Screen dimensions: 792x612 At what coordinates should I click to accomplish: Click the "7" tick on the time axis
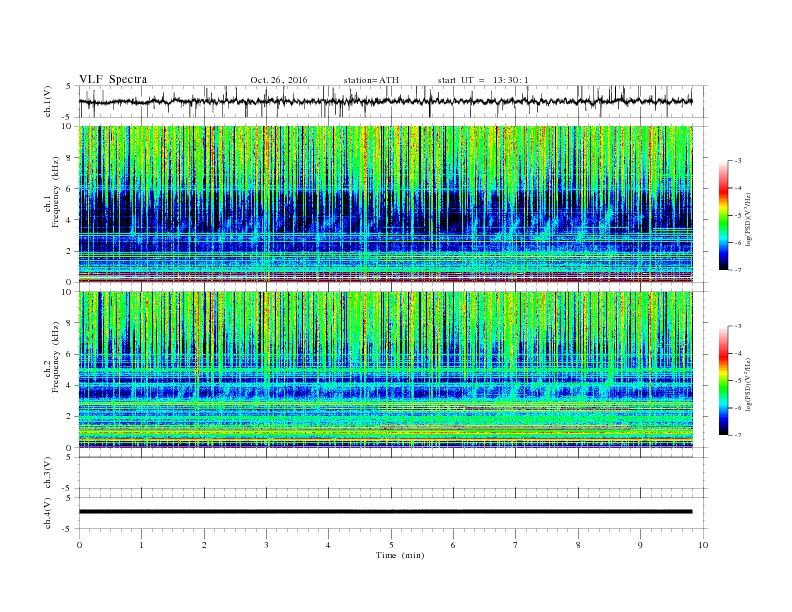[516, 545]
